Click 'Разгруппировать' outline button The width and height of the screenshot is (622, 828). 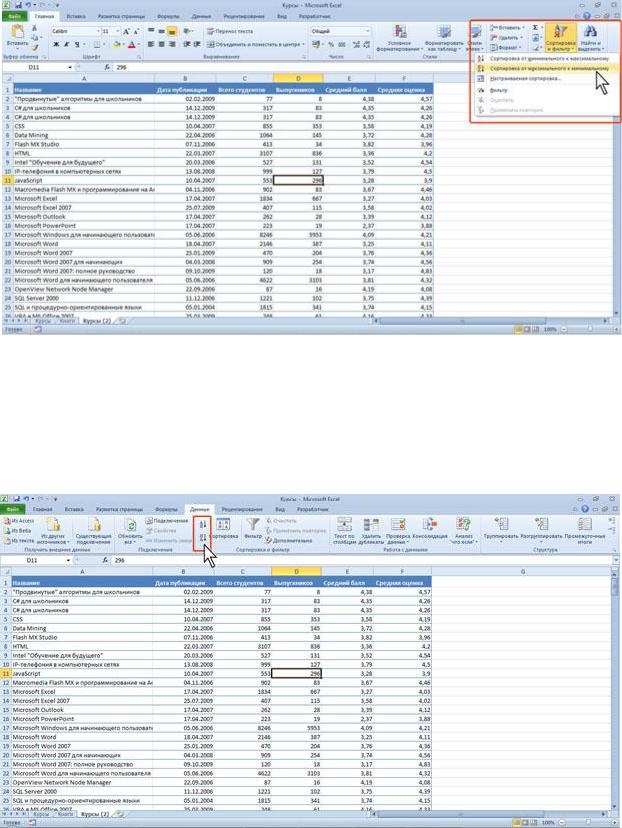click(x=541, y=531)
